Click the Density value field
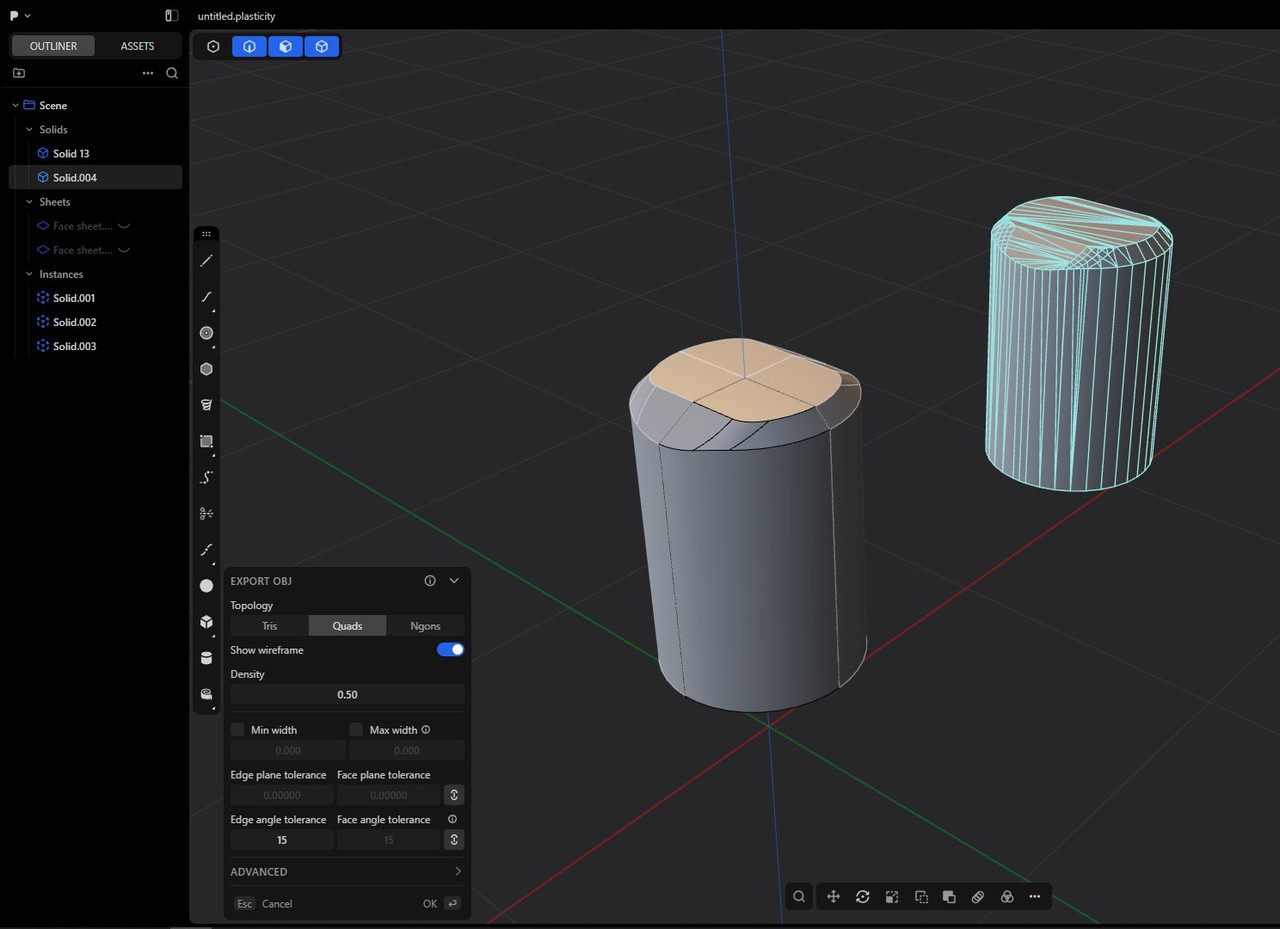 (347, 695)
